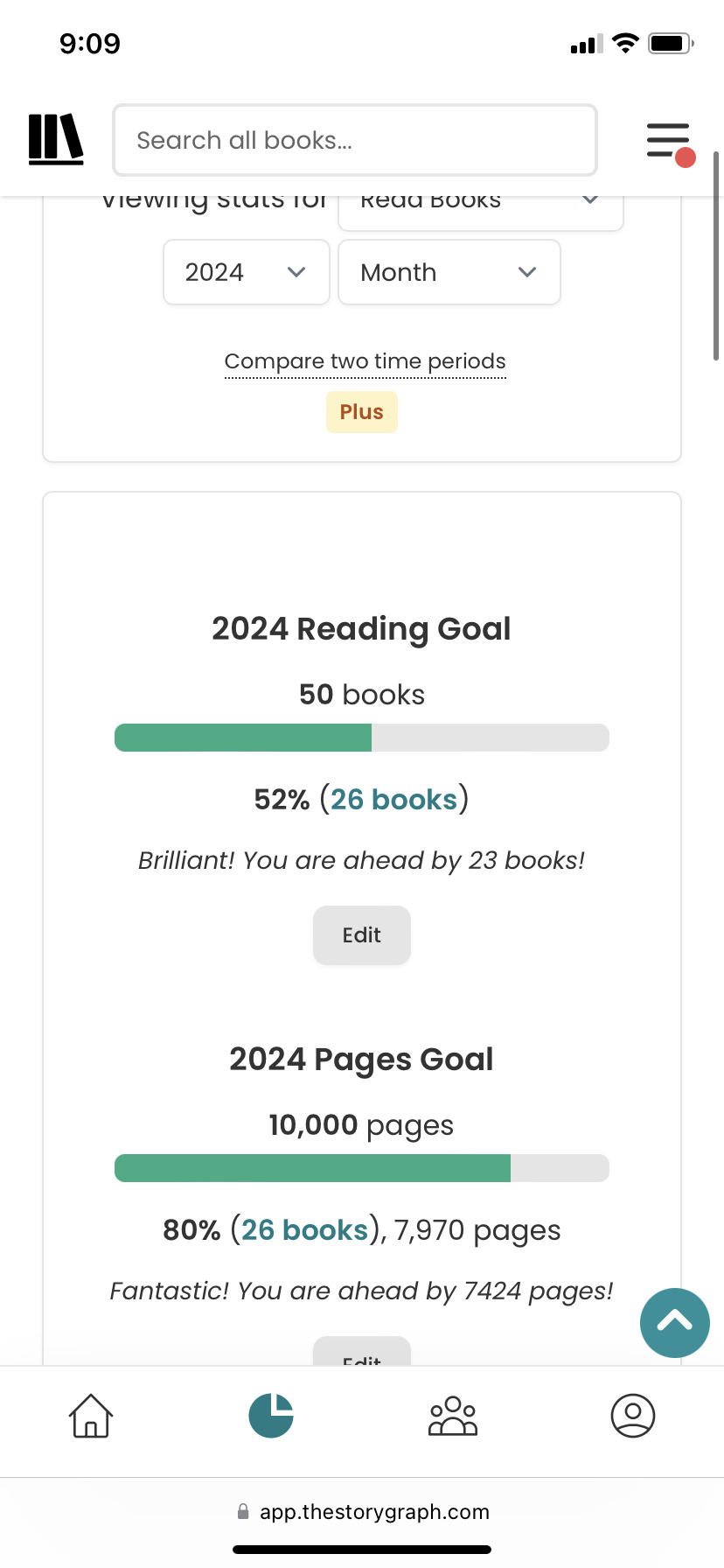Open Compare two time periods link
Screen dimensions: 724x1568
pos(365,361)
